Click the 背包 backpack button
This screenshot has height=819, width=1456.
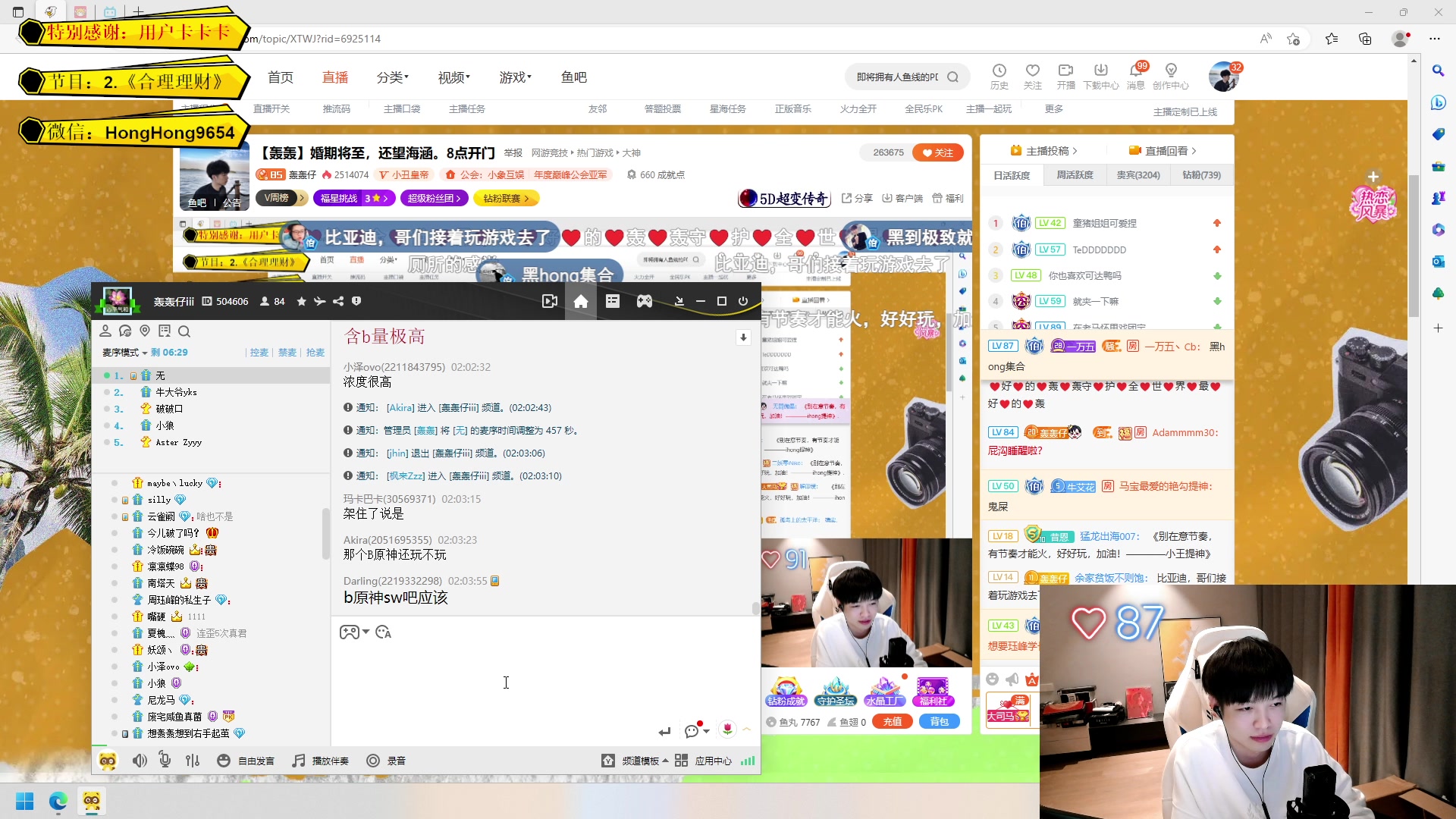pos(940,722)
